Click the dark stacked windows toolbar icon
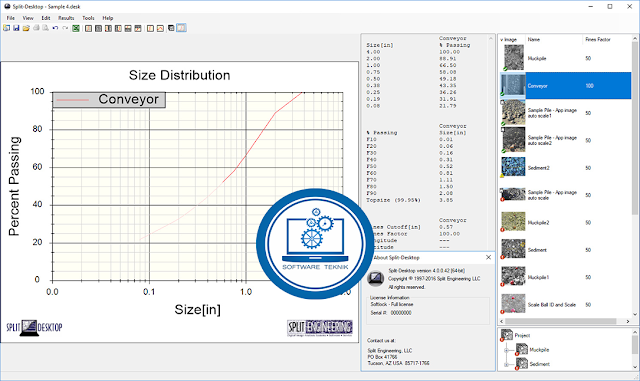Viewport: 640px width, 381px height. tap(171, 28)
